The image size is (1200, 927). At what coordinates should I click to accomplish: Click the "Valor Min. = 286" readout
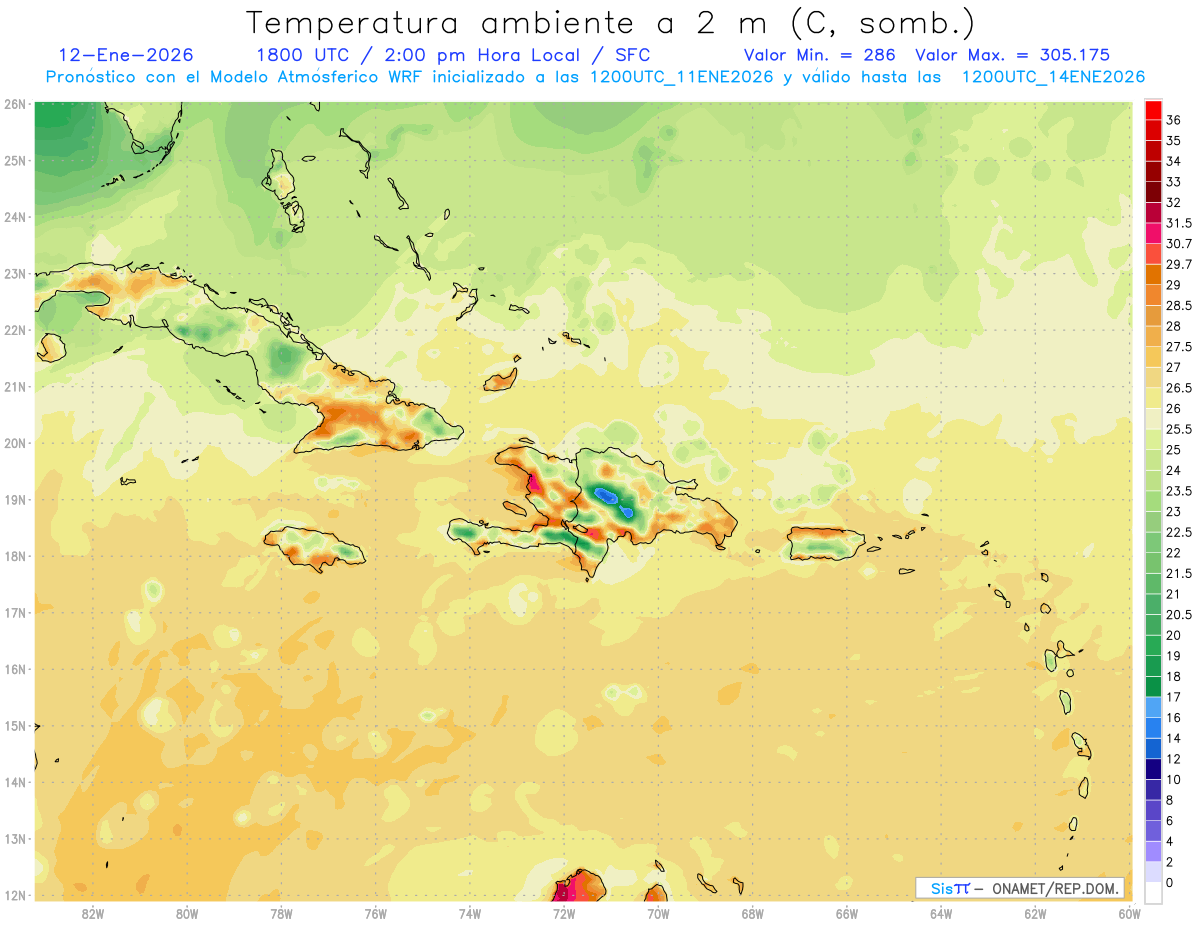[819, 55]
